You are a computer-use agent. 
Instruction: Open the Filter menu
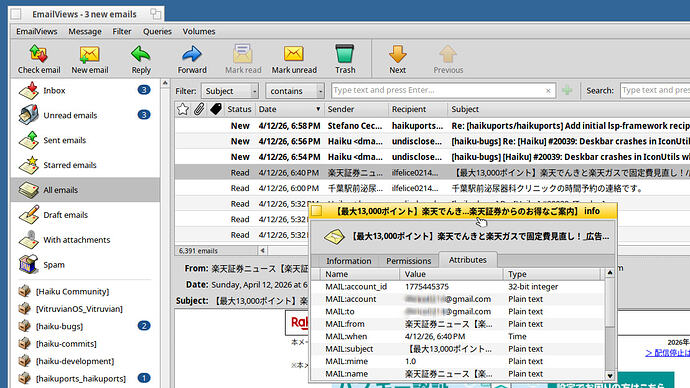click(122, 32)
